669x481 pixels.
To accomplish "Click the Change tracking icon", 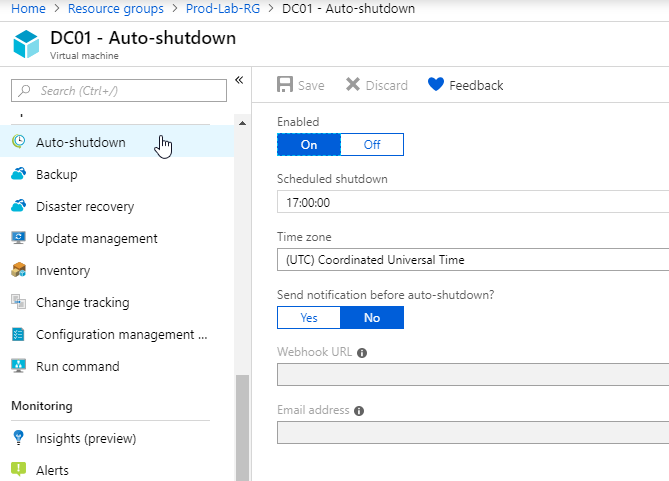I will click(x=18, y=302).
